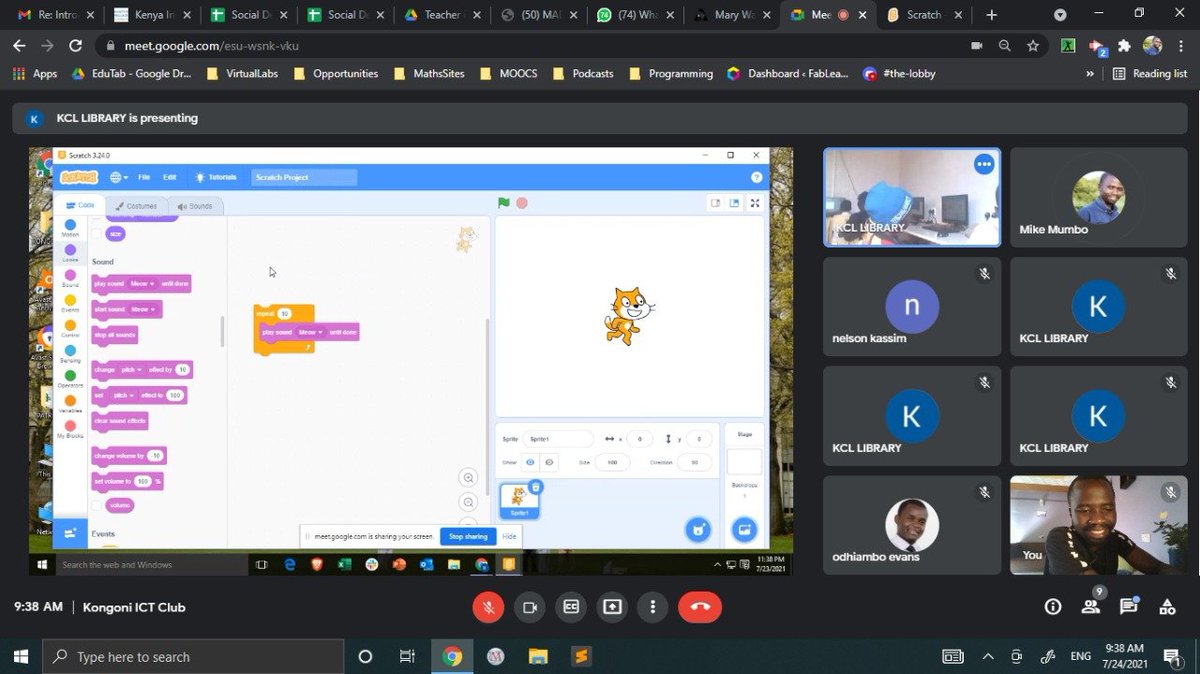Tick the volume checkbox in Scratch palette
Viewport: 1200px width, 674px height.
click(x=97, y=506)
